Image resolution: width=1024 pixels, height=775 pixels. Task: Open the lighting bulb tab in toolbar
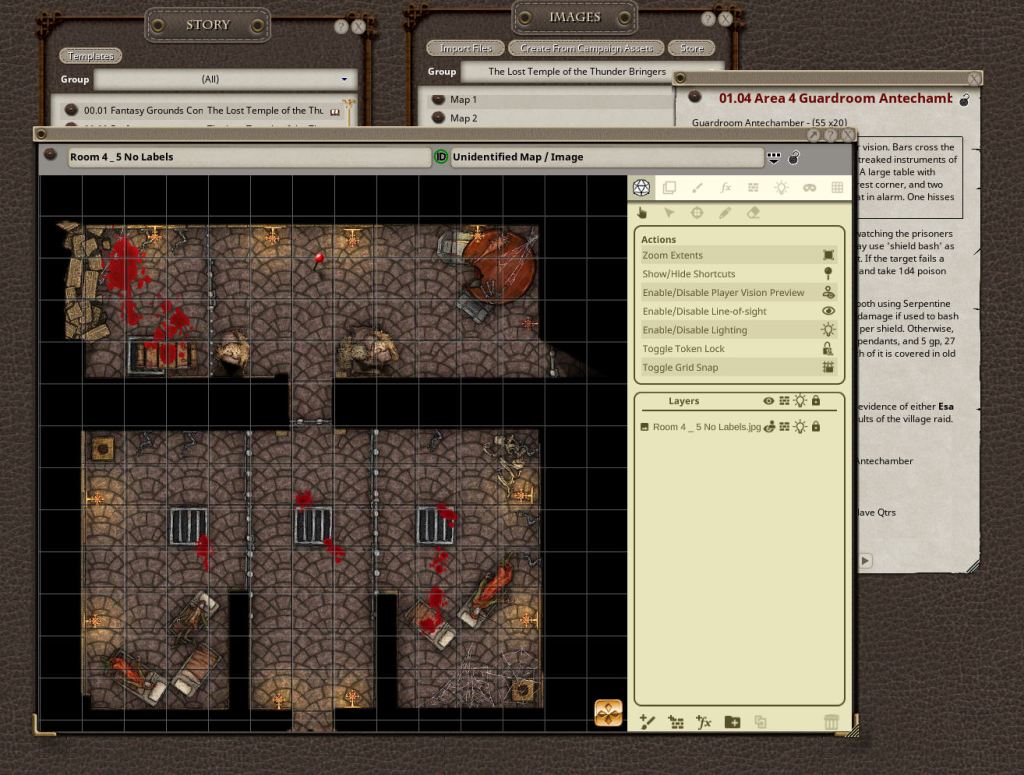tap(782, 188)
